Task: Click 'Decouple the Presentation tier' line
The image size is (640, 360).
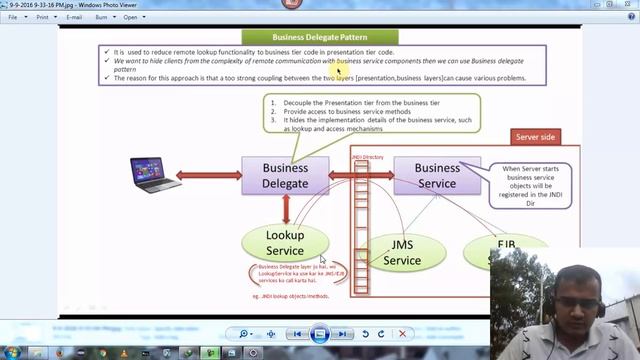Action: click(362, 103)
